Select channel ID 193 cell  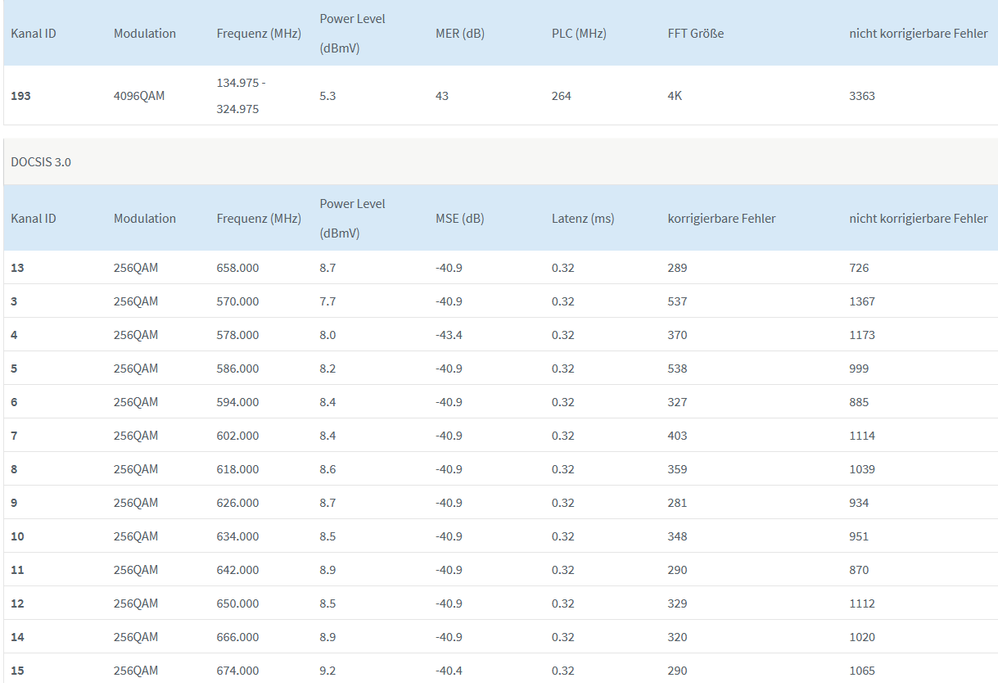pos(20,96)
